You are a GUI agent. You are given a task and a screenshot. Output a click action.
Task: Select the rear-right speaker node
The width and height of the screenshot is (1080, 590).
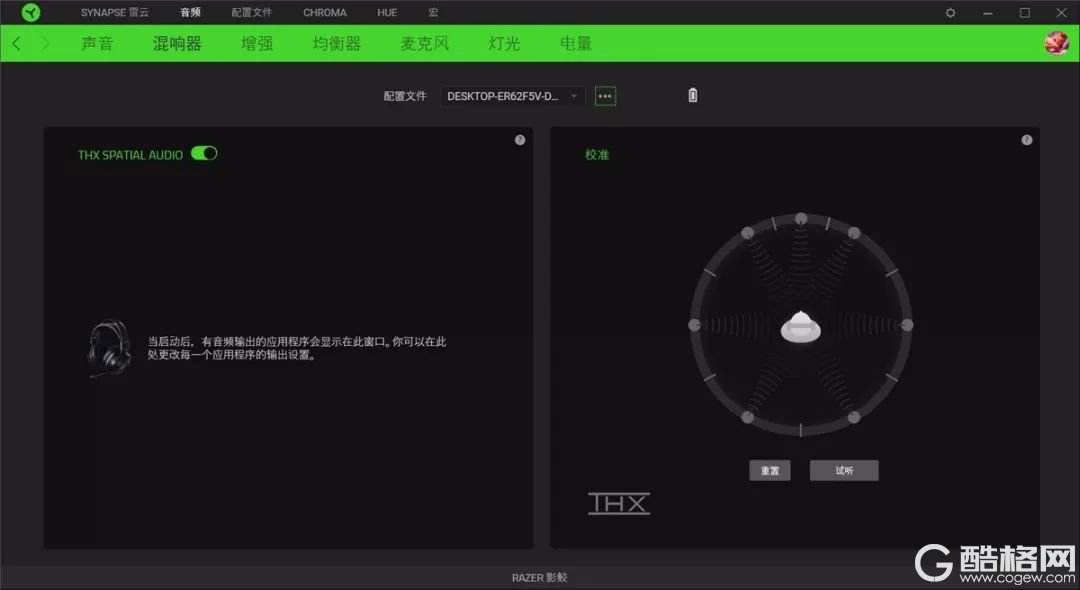pos(854,417)
